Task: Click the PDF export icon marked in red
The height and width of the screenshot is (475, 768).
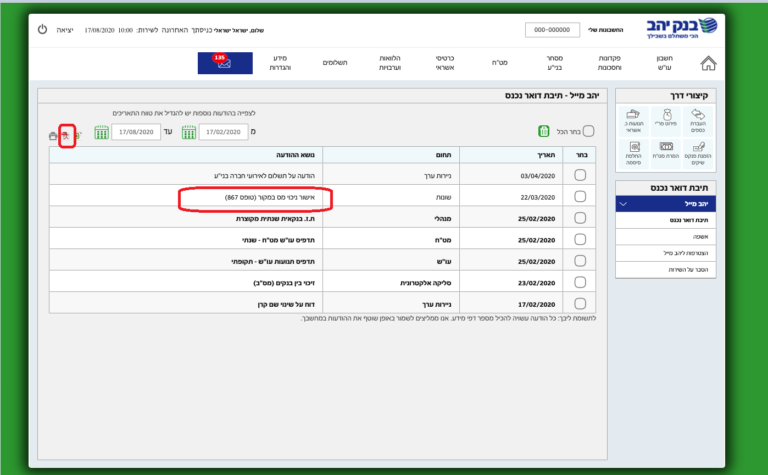Action: point(67,135)
